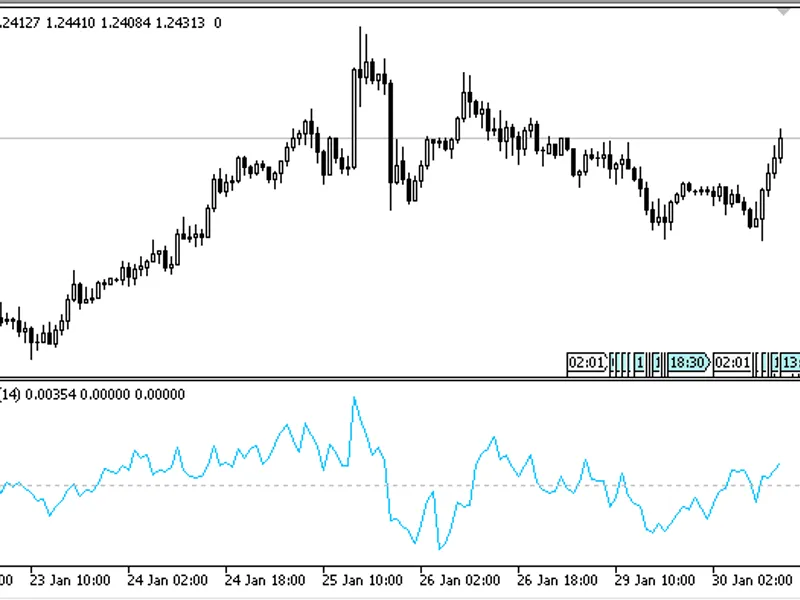The height and width of the screenshot is (600, 800).
Task: Click the close price value 1.24313
Action: [x=180, y=23]
